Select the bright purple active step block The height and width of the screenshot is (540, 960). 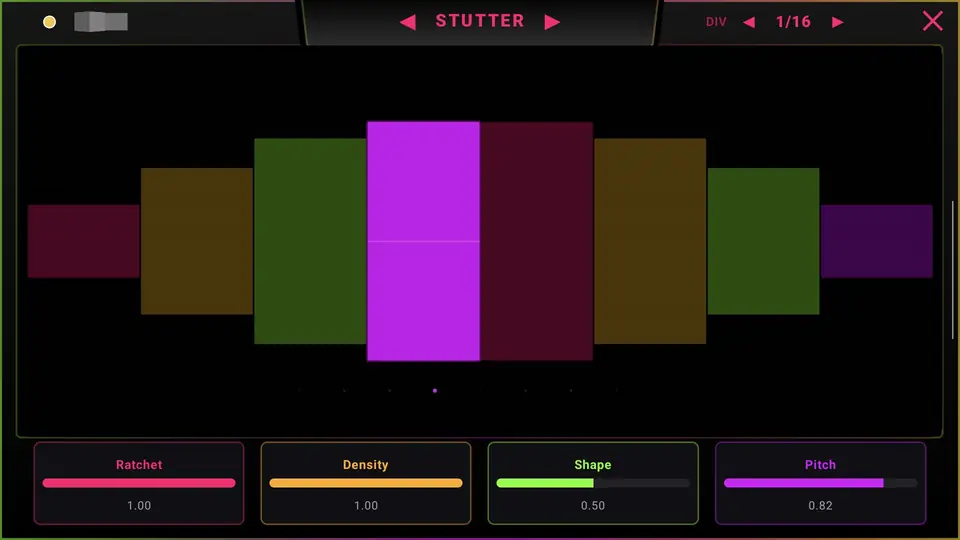coord(423,241)
